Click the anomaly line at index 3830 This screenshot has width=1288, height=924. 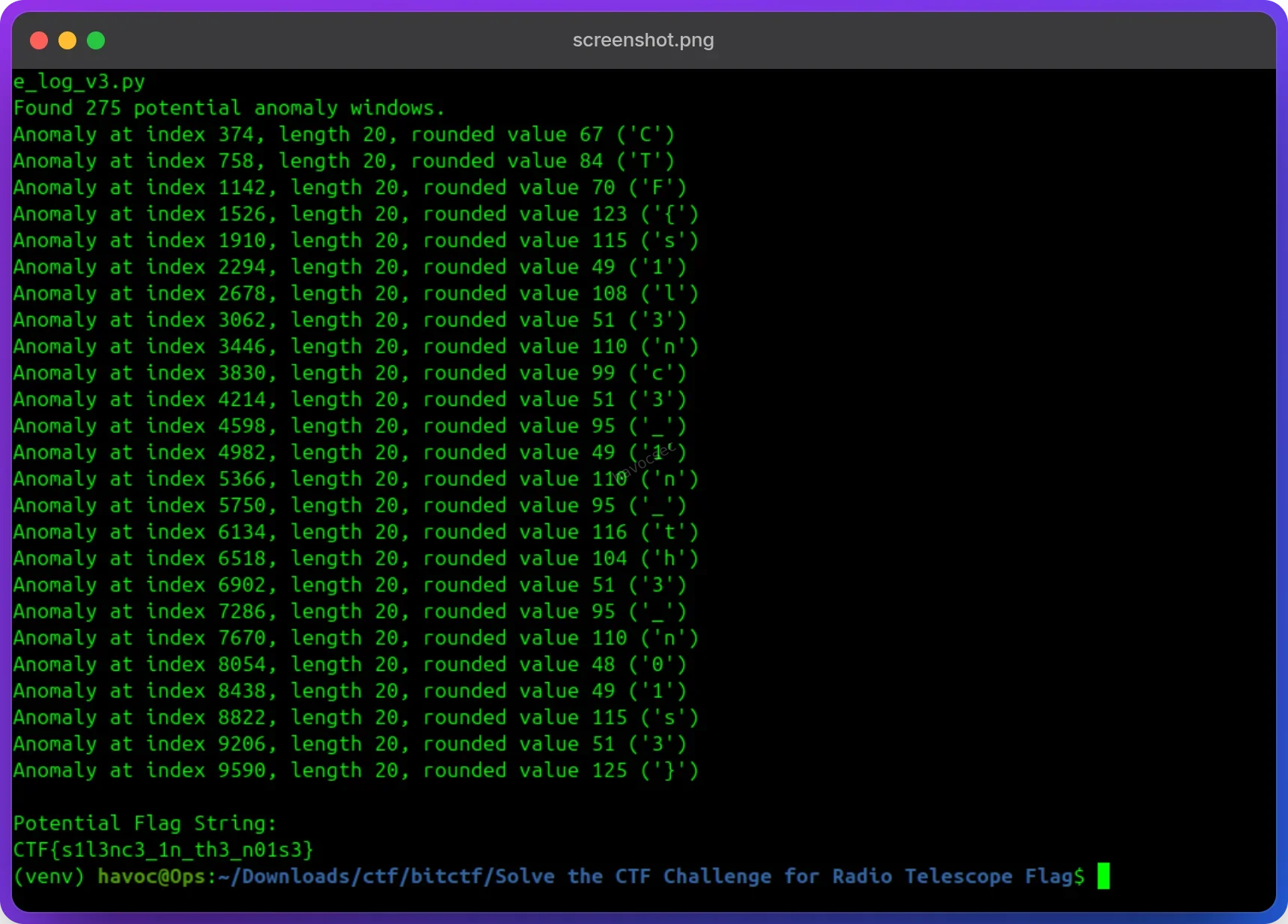(350, 373)
